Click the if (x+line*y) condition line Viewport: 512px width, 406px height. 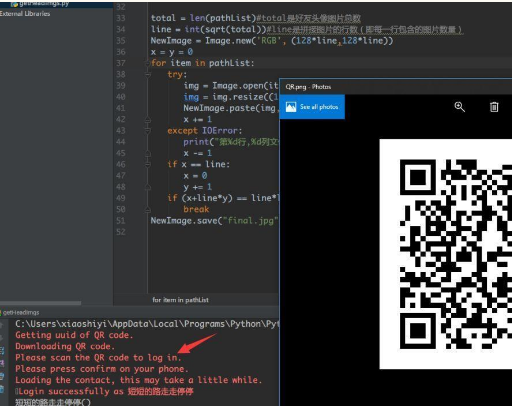pyautogui.click(x=223, y=198)
